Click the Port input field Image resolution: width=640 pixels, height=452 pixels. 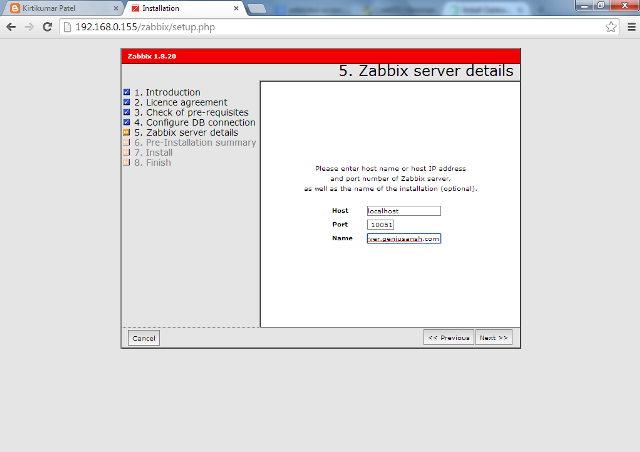pos(380,225)
